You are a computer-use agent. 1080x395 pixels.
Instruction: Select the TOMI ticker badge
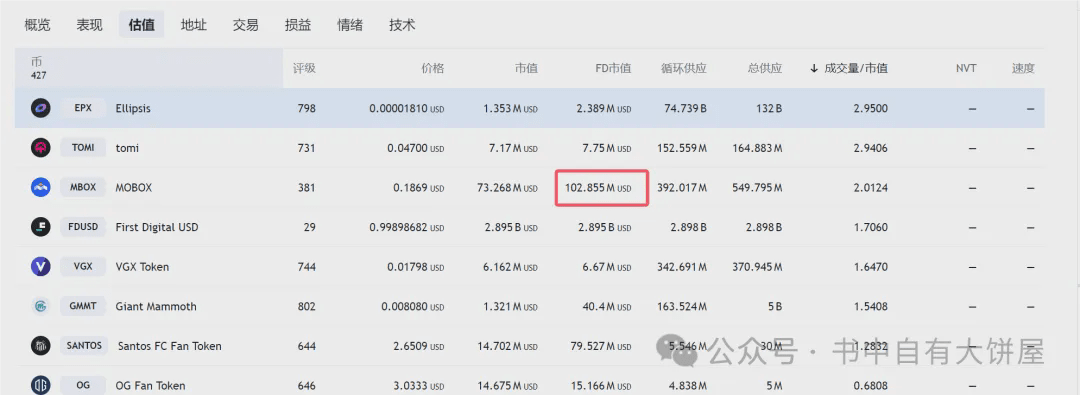click(x=83, y=148)
